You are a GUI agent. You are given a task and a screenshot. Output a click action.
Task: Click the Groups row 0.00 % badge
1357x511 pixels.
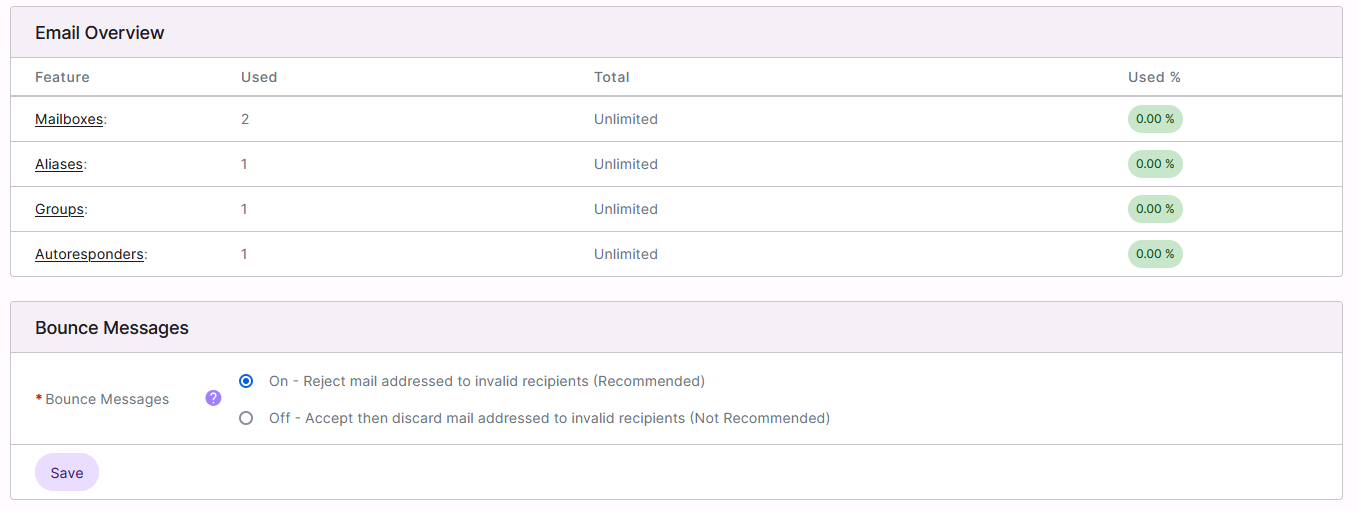pyautogui.click(x=1155, y=209)
